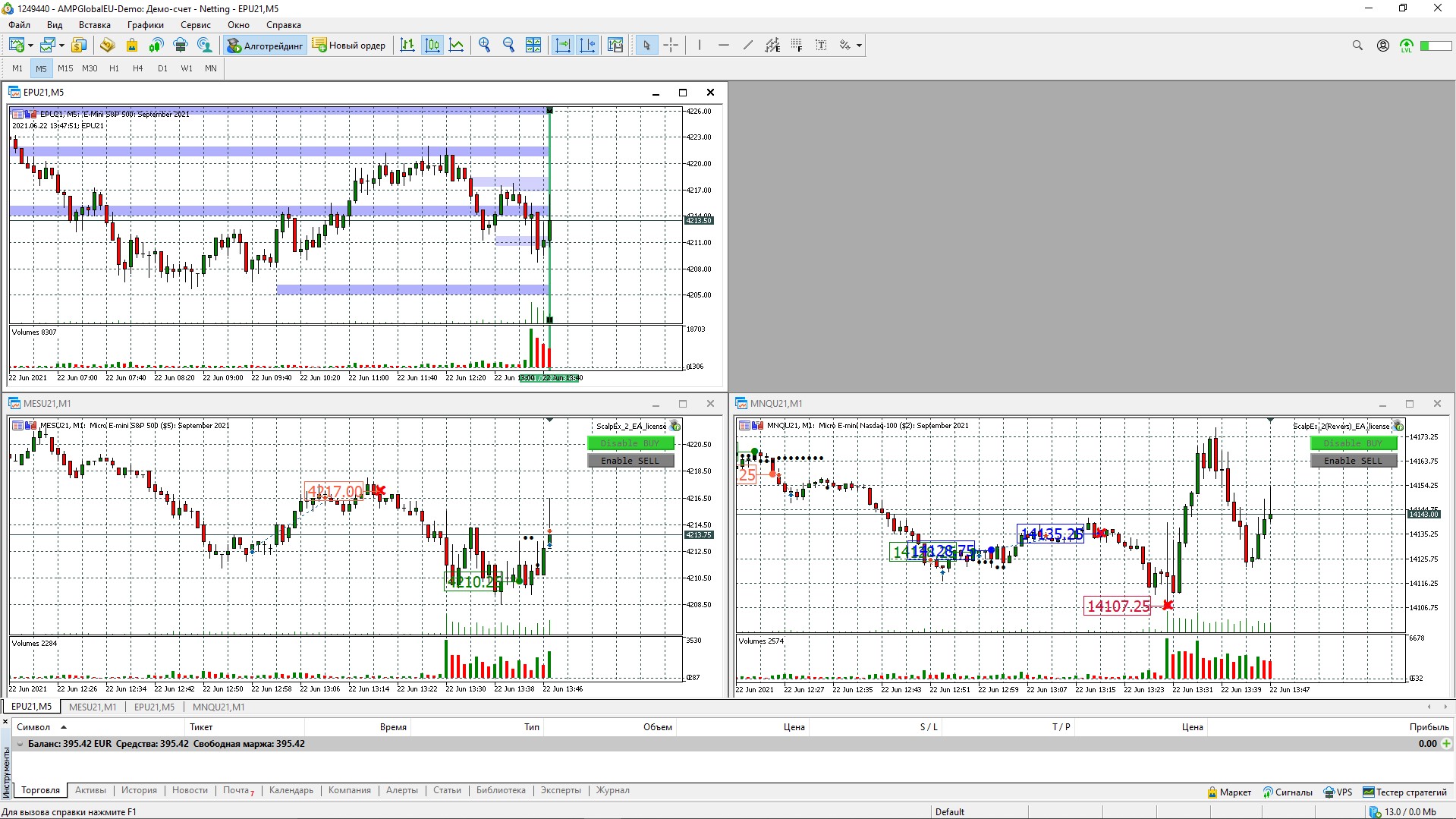Viewport: 1456px width, 819px height.
Task: Click Disable BUY on the MESU21 chart
Action: coord(631,443)
